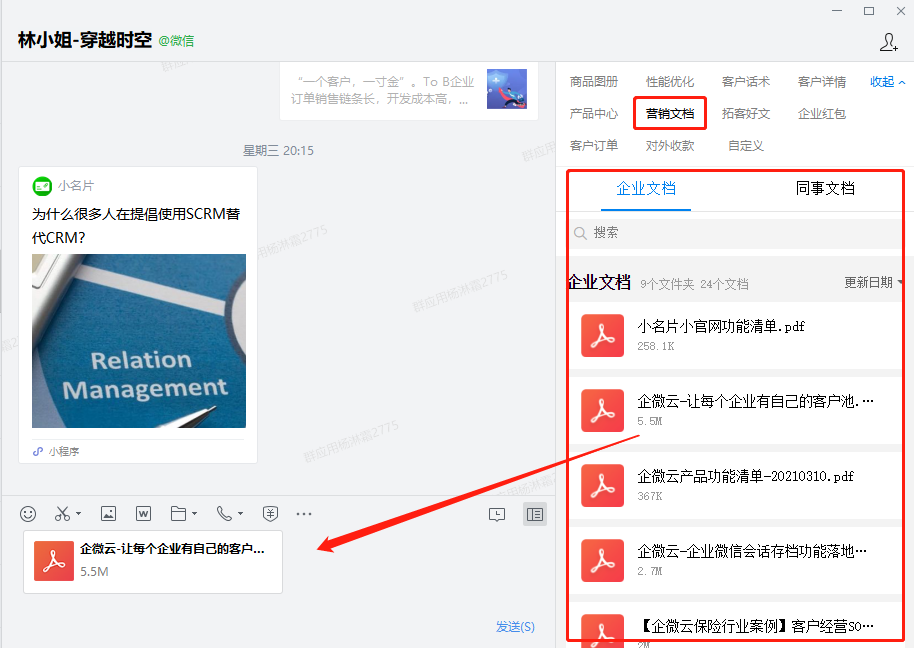Click PDF icon of 企微云产品功能清单-20210310.pdf
This screenshot has height=648, width=914.
tap(603, 485)
